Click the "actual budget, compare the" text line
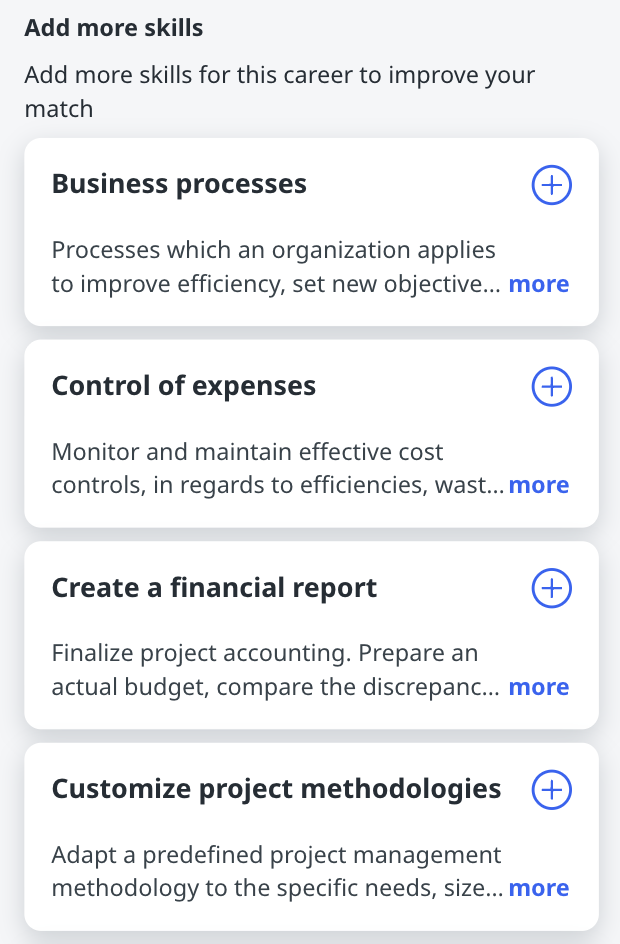Image resolution: width=620 pixels, height=944 pixels. pyautogui.click(x=275, y=687)
